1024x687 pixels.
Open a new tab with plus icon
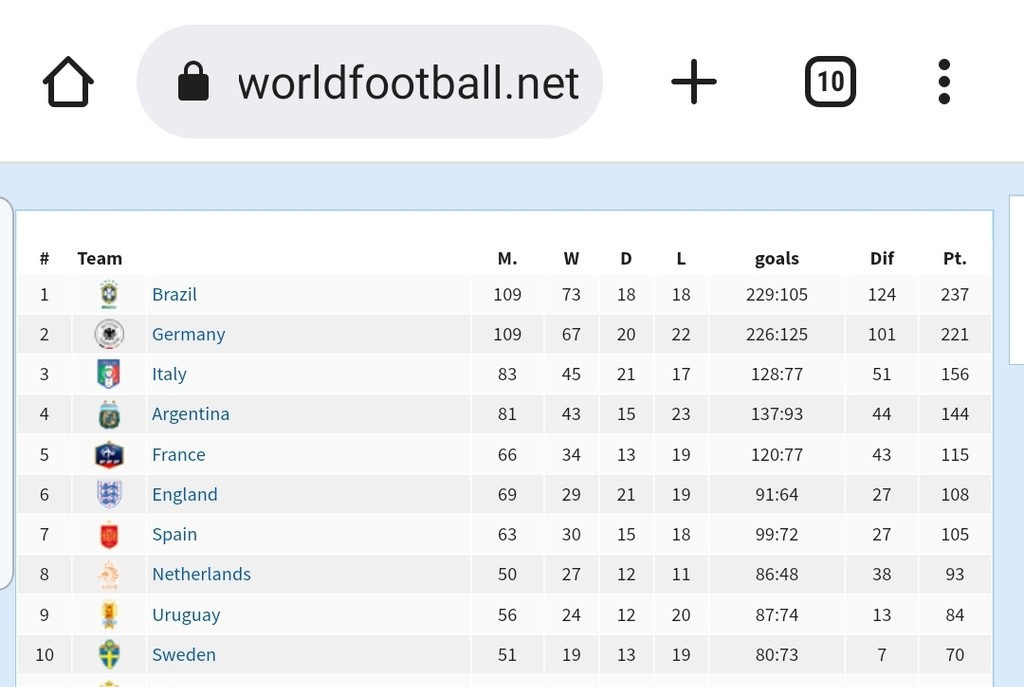694,82
